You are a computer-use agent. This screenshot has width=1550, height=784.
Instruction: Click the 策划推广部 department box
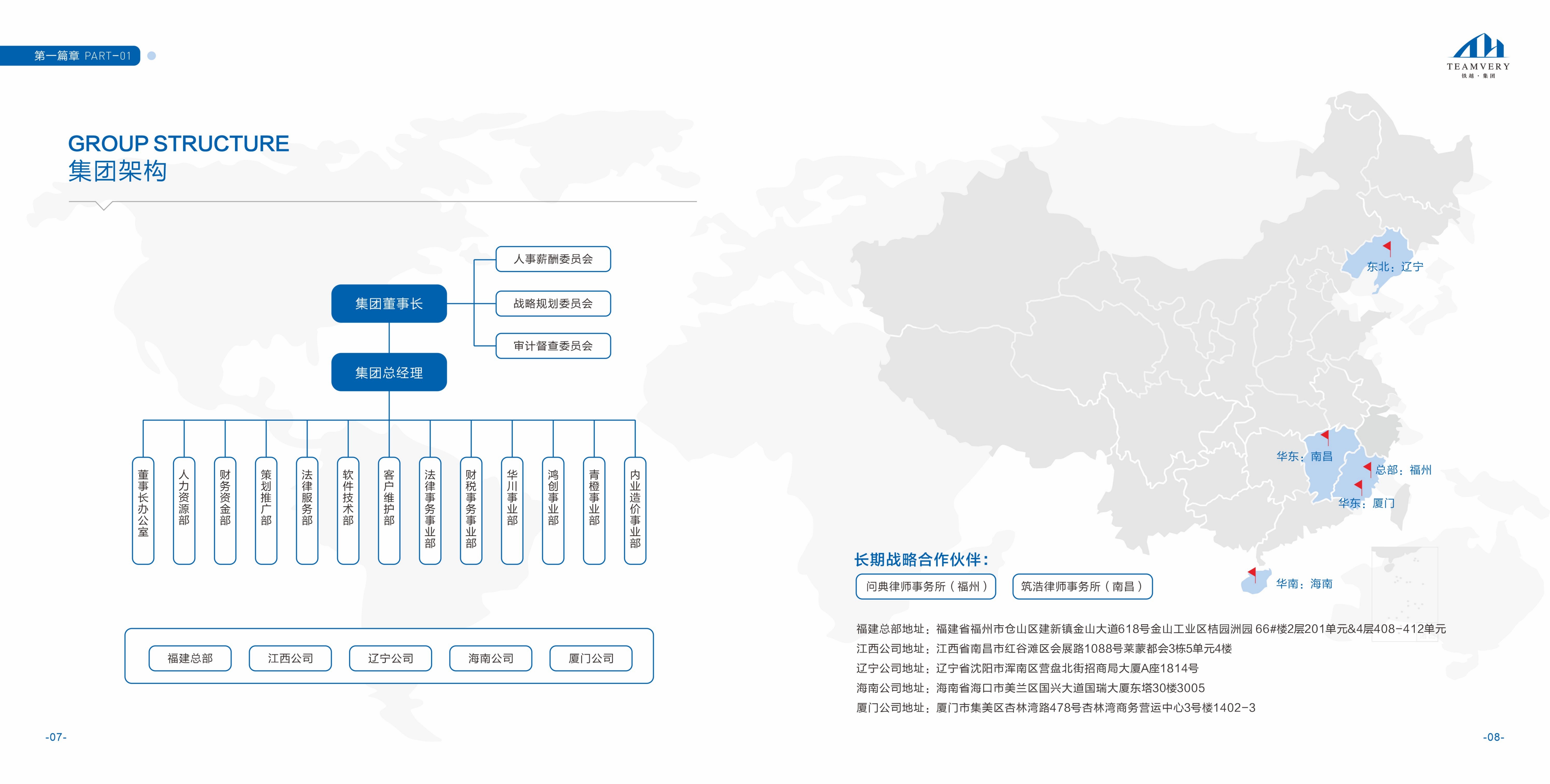[266, 511]
